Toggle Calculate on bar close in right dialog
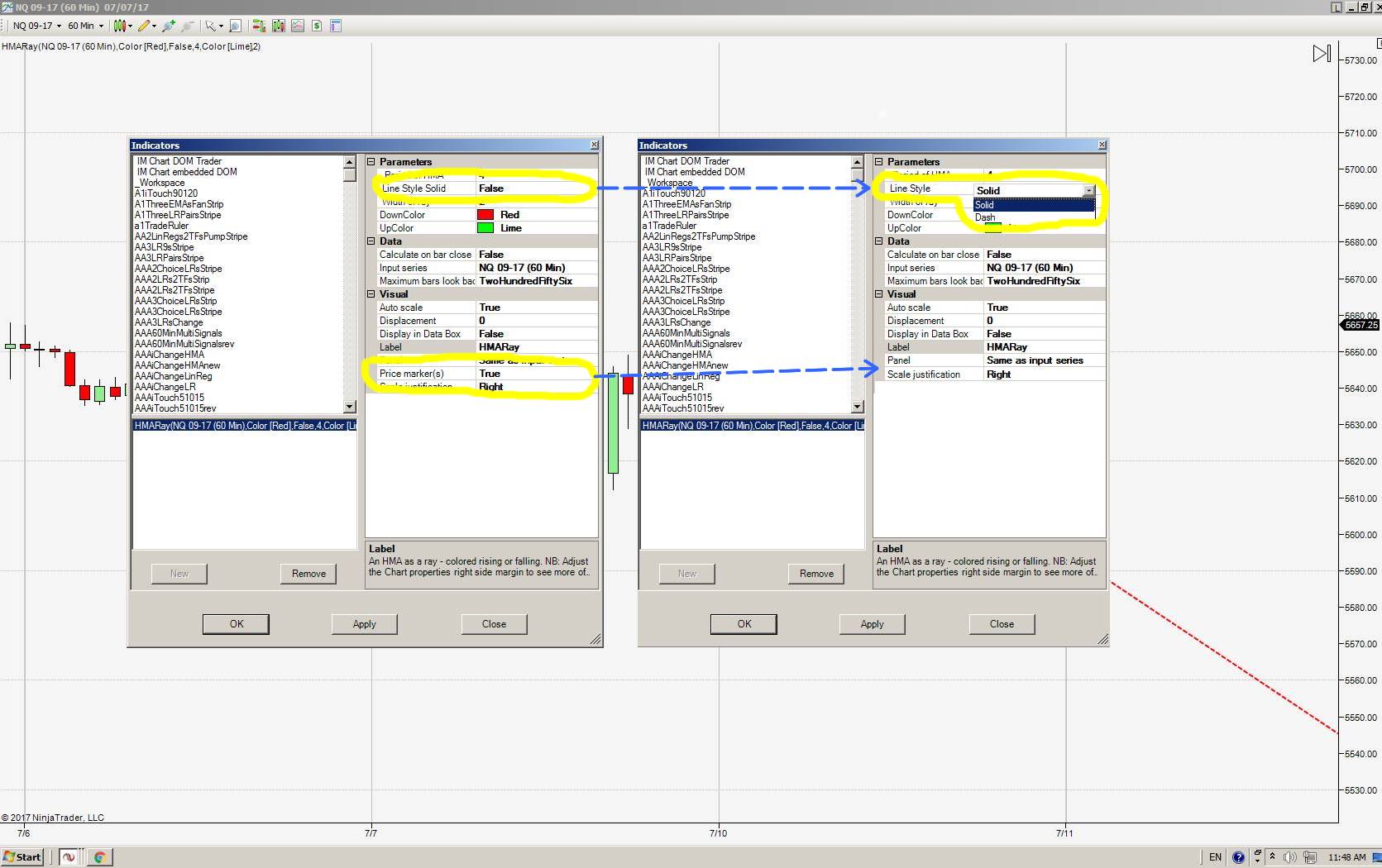The height and width of the screenshot is (868, 1382). 1045,255
